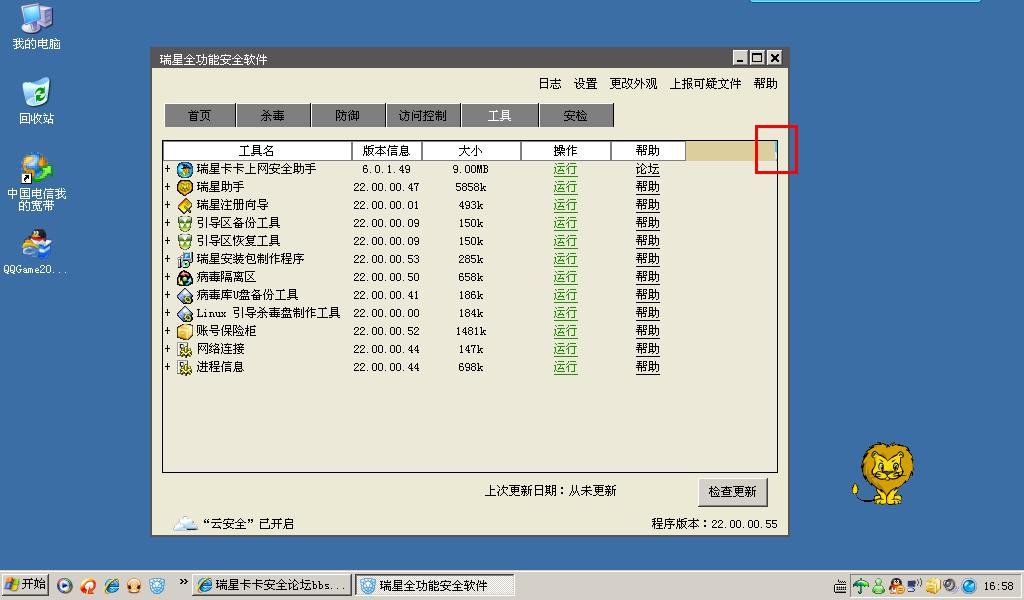Viewport: 1024px width, 600px height.
Task: Run 病毒隔离区 via its 运行 link
Action: point(565,277)
